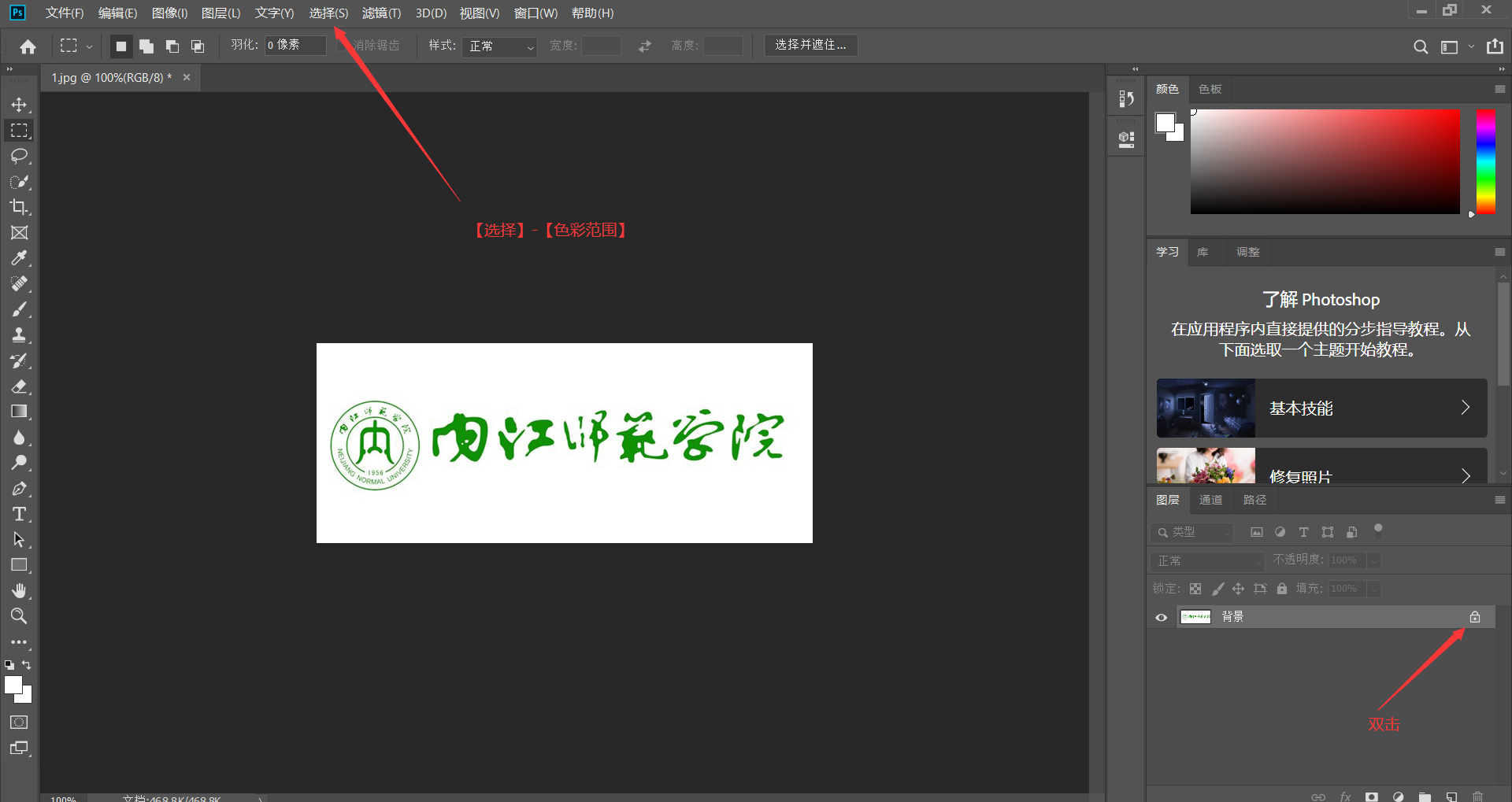1512x802 pixels.
Task: Click the swap width and height button
Action: [x=645, y=46]
